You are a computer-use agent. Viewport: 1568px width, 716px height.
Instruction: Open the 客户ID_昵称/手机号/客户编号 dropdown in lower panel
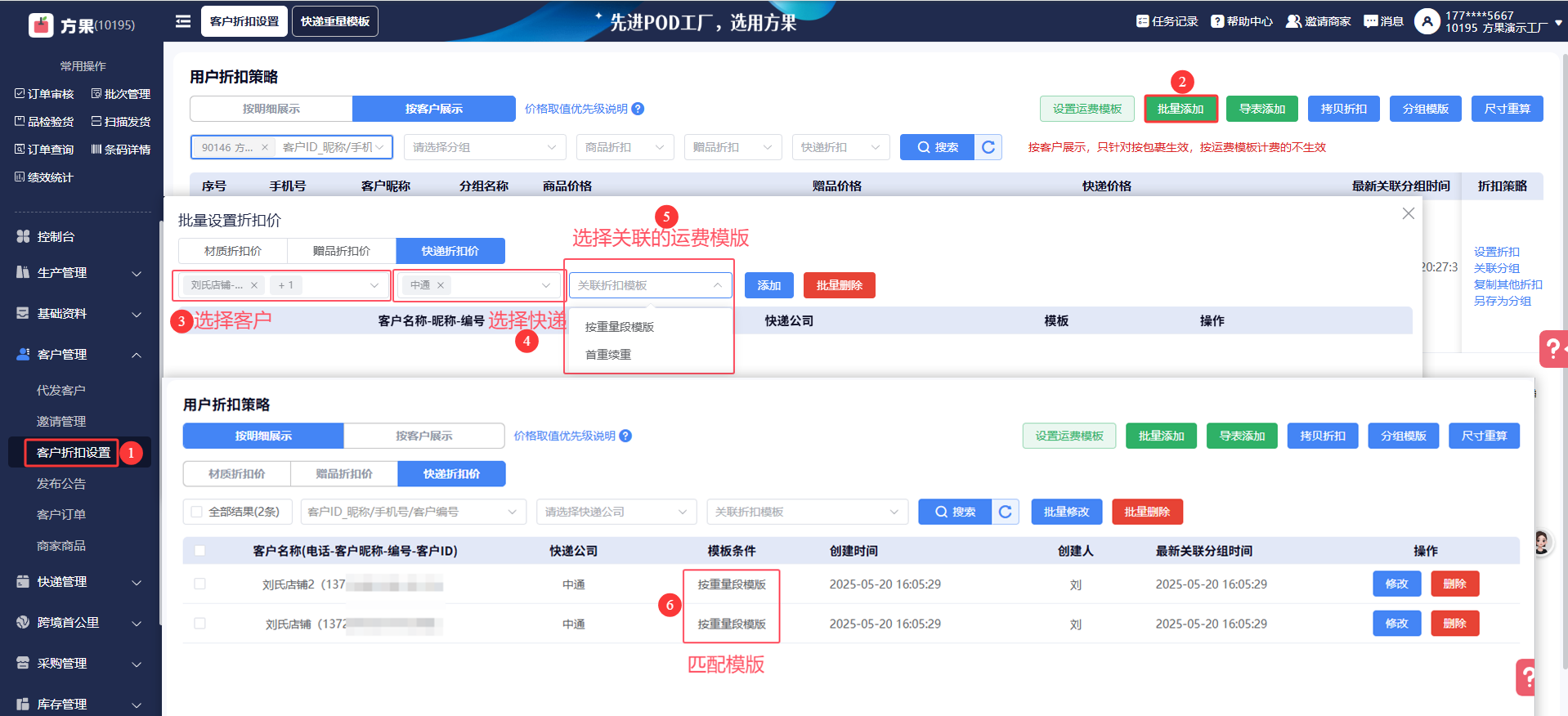point(414,512)
